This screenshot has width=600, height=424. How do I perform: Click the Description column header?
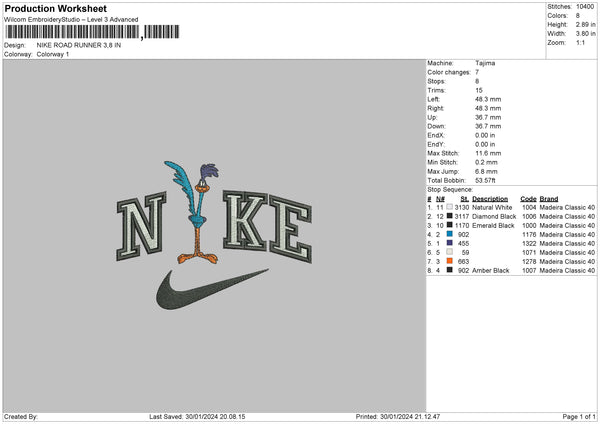(x=490, y=199)
